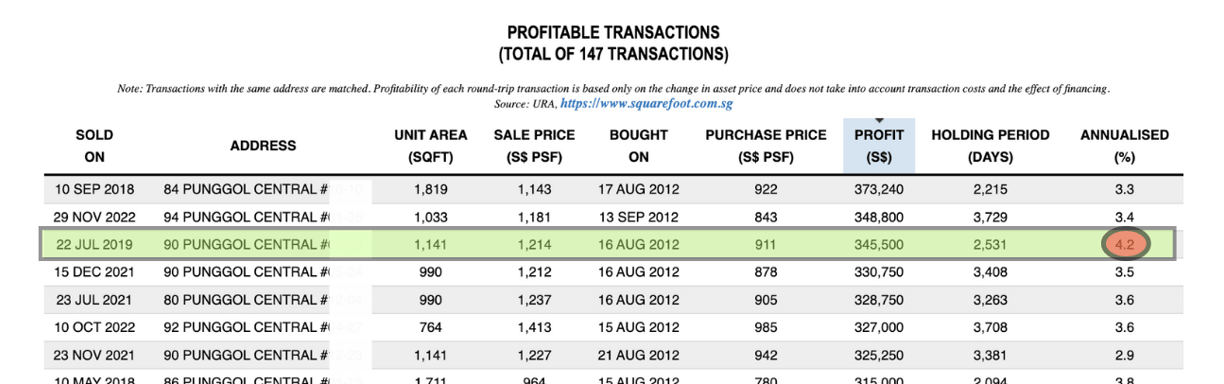
Task: Click the 373,240 profit value
Action: pyautogui.click(x=878, y=189)
